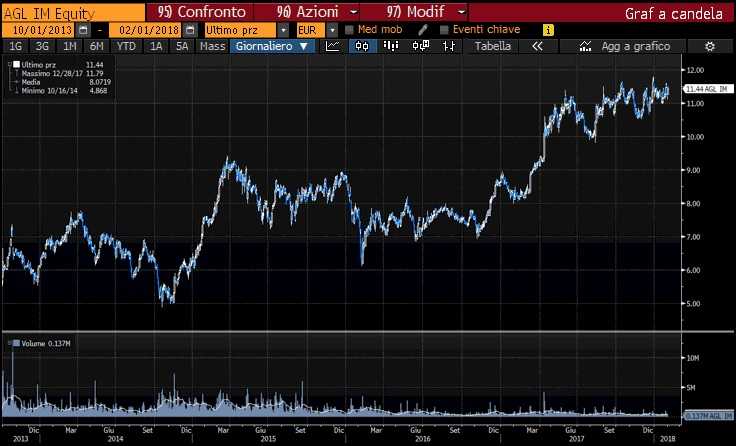The image size is (736, 446).
Task: Select the bar chart type icon
Action: (391, 46)
